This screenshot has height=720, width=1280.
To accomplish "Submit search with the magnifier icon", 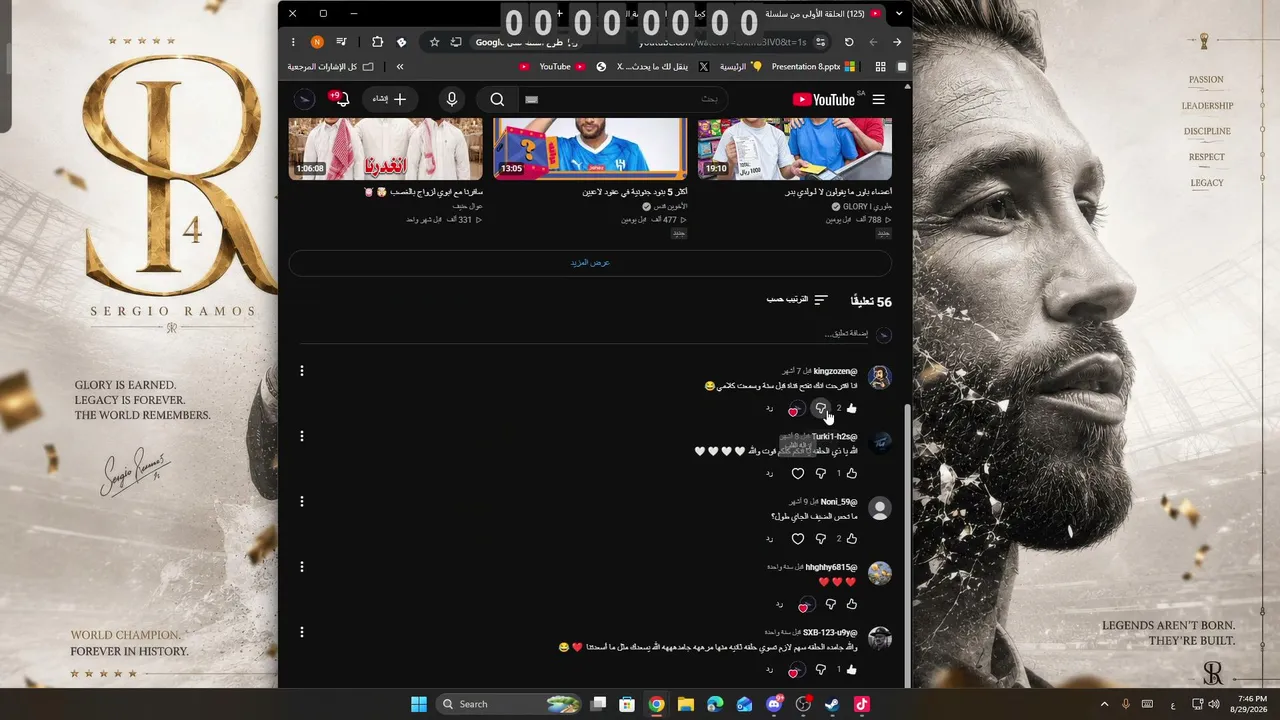I will (x=497, y=99).
